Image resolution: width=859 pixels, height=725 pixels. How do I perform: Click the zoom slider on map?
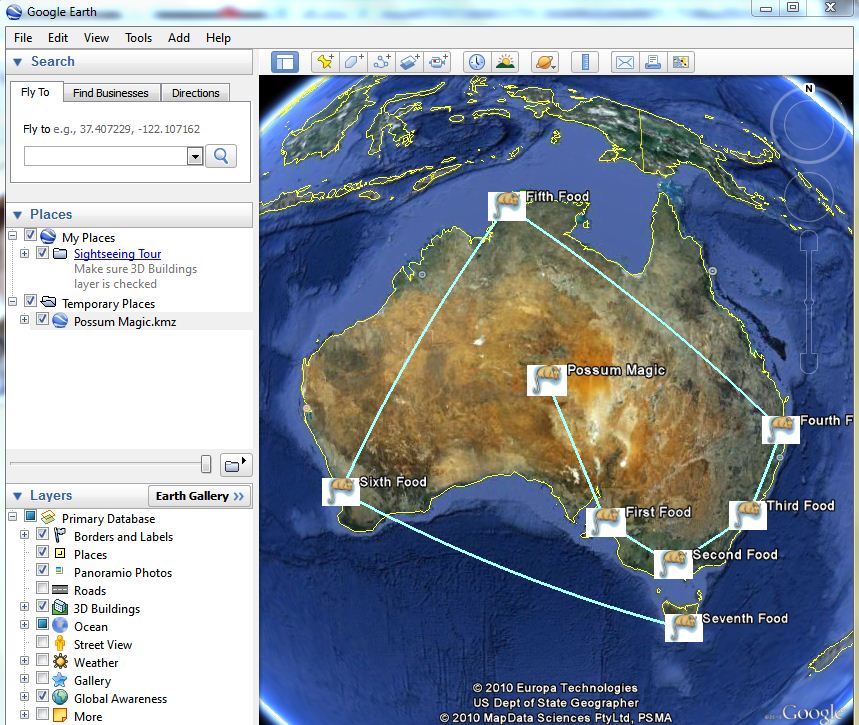[x=809, y=302]
